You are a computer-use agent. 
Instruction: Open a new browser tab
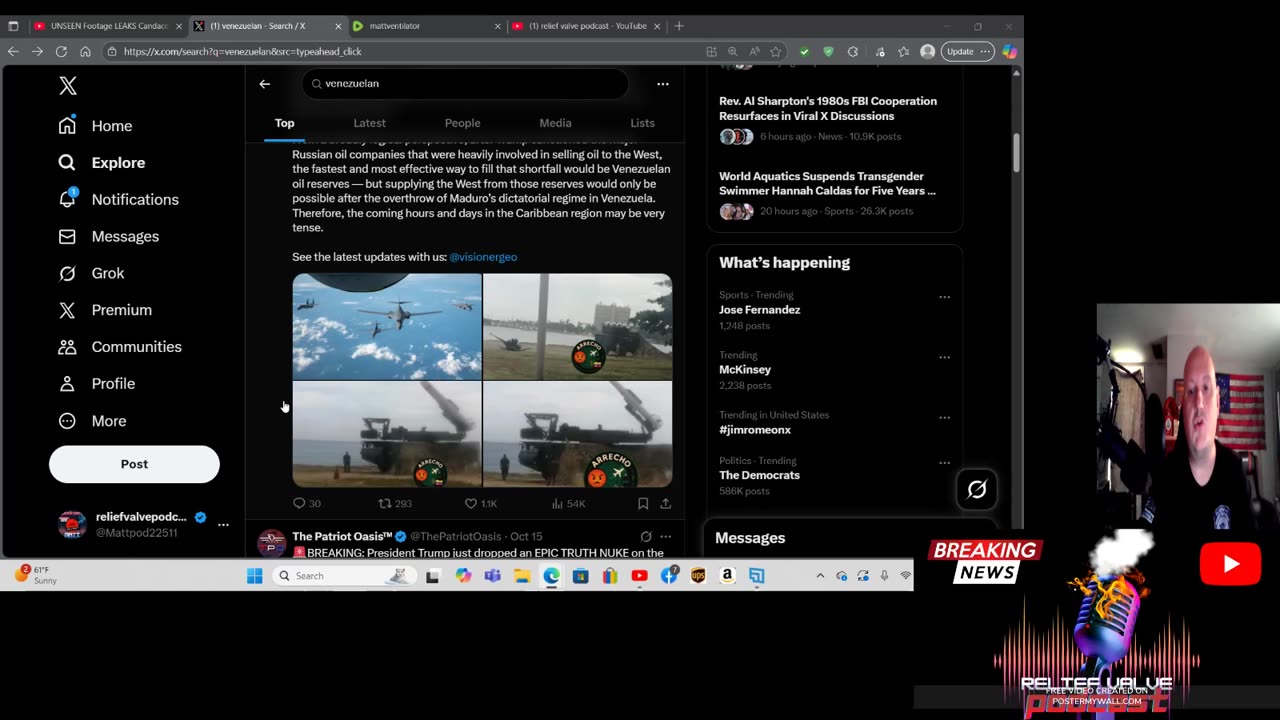click(x=679, y=26)
